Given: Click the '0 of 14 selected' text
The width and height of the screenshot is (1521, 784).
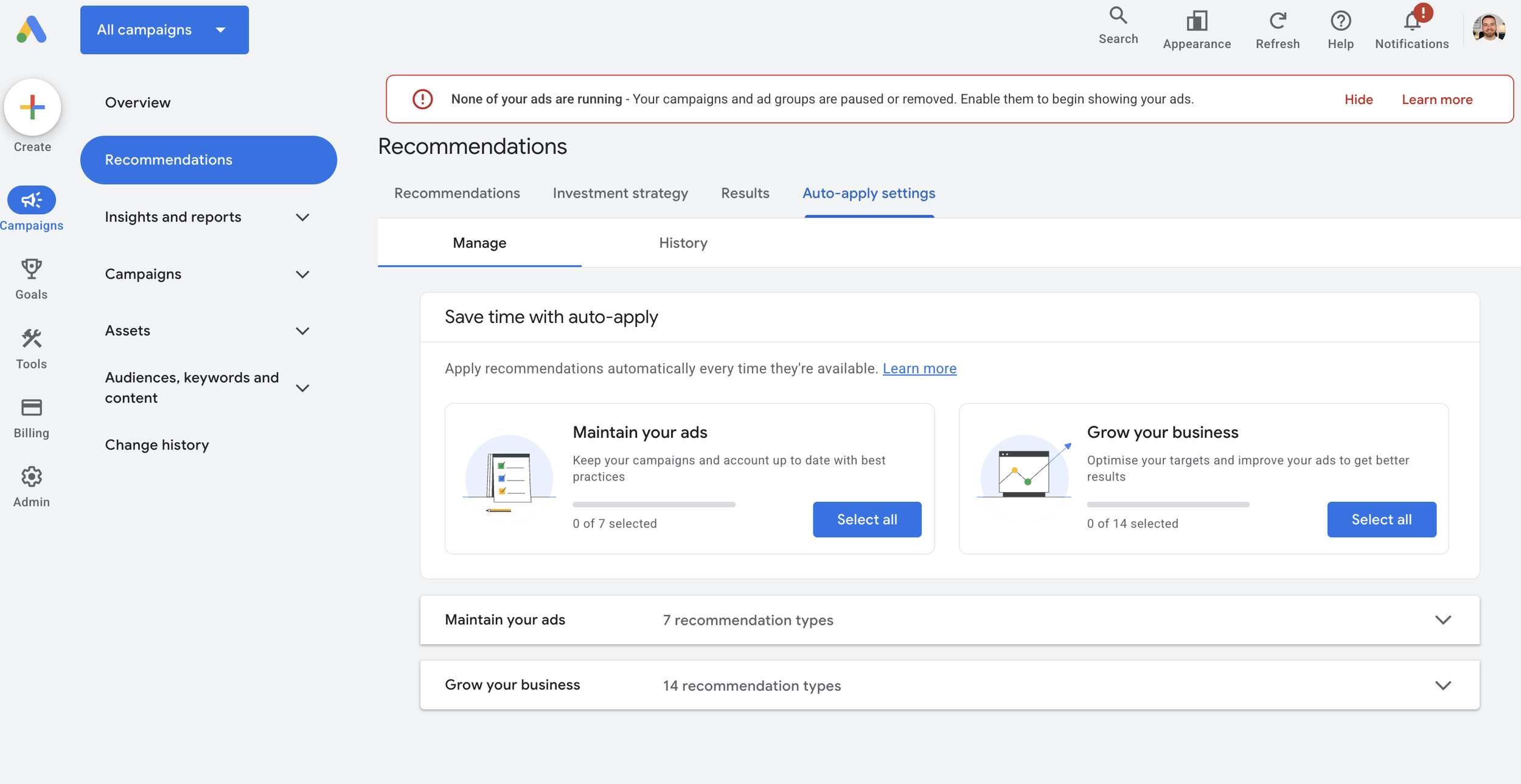Looking at the screenshot, I should pos(1132,524).
